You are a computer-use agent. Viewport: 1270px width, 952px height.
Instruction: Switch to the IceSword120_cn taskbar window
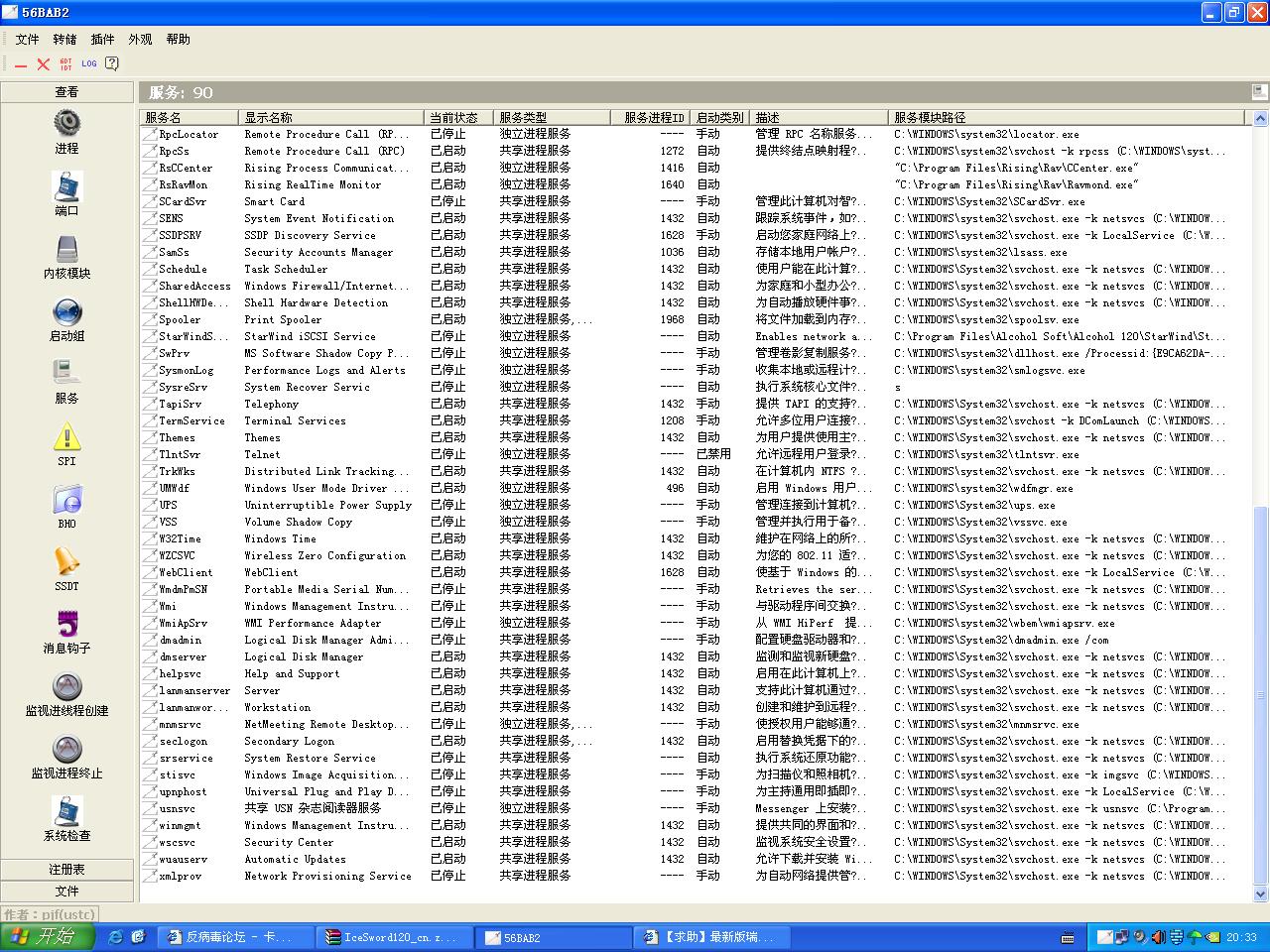[x=395, y=936]
